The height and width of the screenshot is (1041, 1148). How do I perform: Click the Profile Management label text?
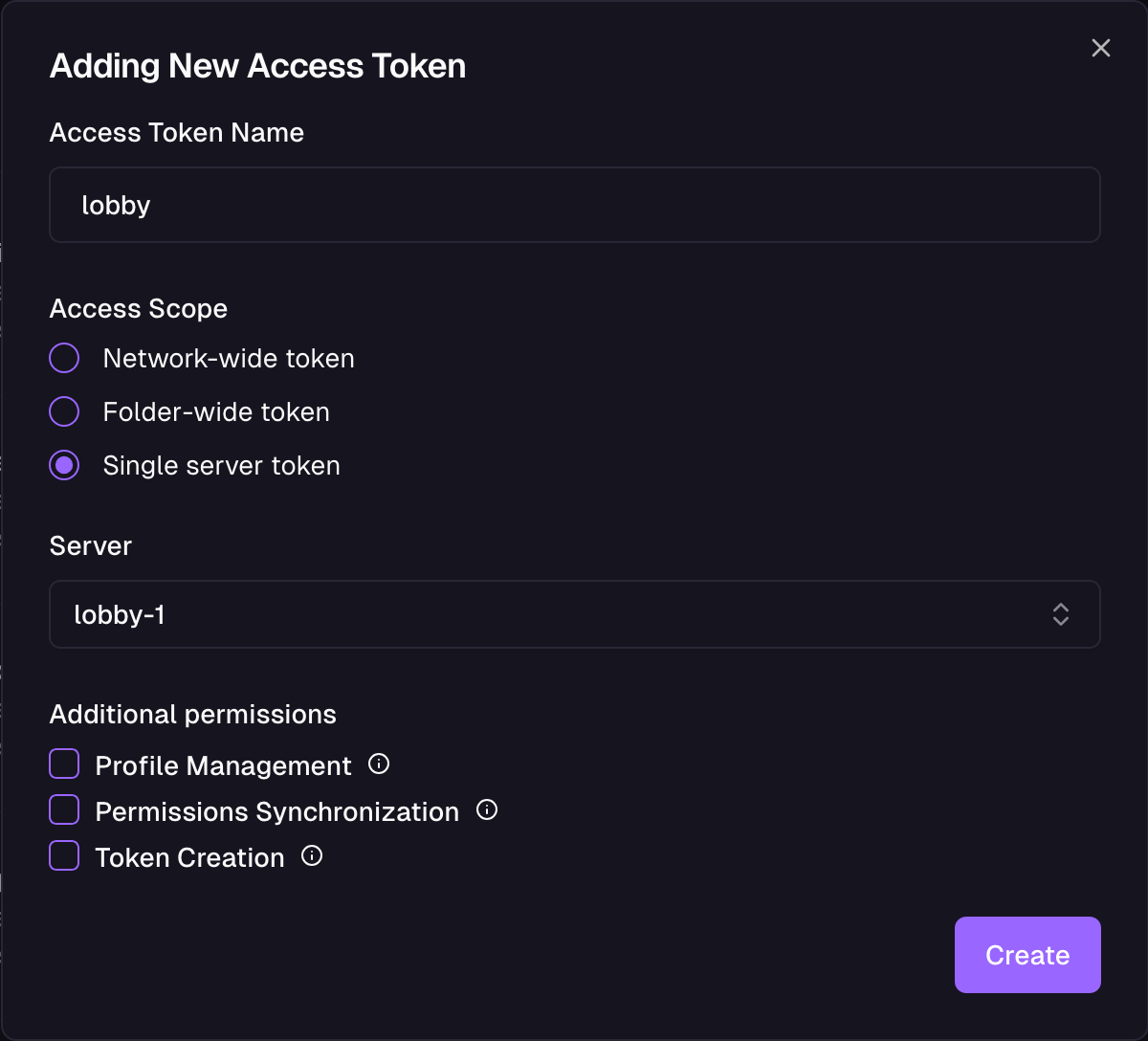222,764
